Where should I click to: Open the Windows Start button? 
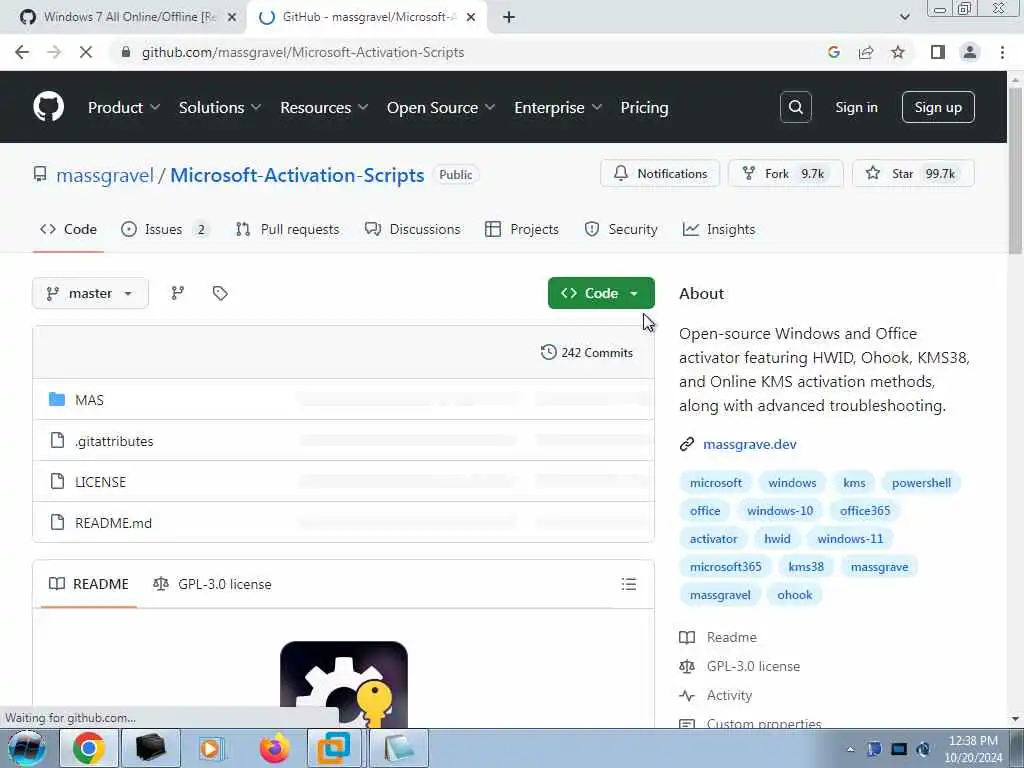click(26, 748)
